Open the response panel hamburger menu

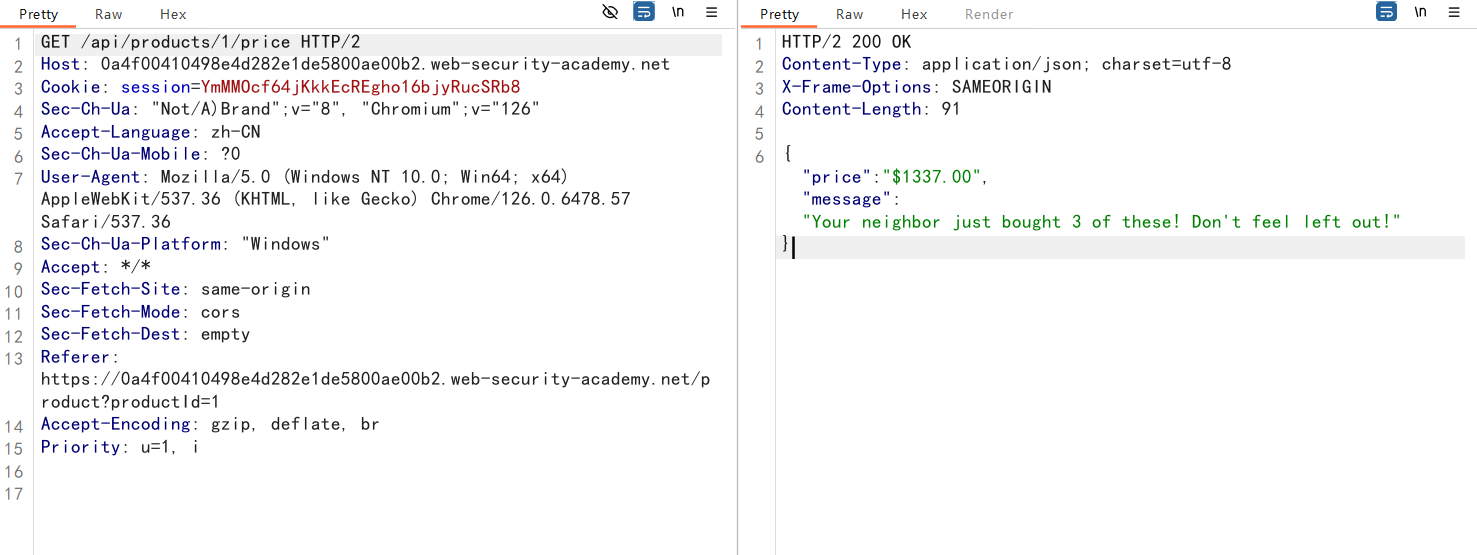[1453, 12]
